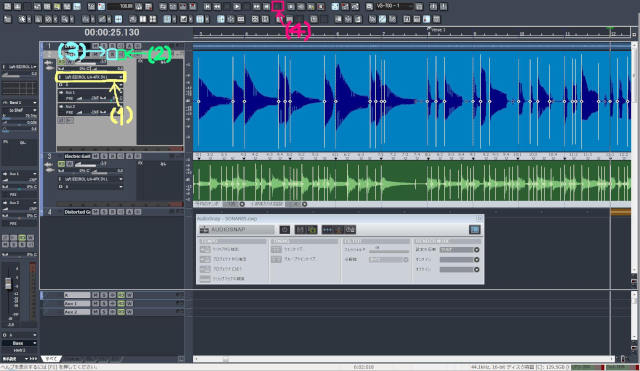Click the bottom button in AudioSnap left column
Image resolution: width=640 pixels, height=371 pixels.
pyautogui.click(x=205, y=278)
